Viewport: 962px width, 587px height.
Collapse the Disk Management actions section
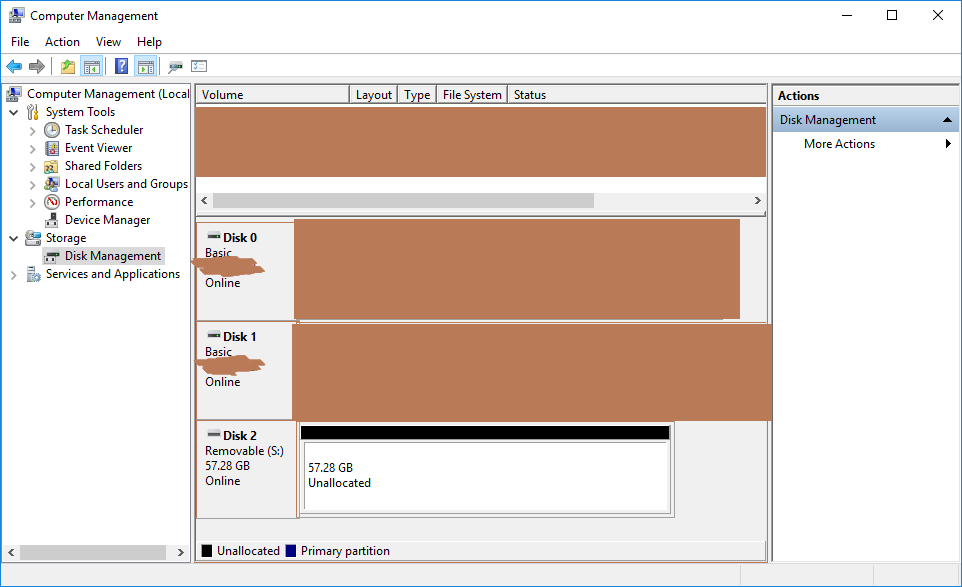947,120
